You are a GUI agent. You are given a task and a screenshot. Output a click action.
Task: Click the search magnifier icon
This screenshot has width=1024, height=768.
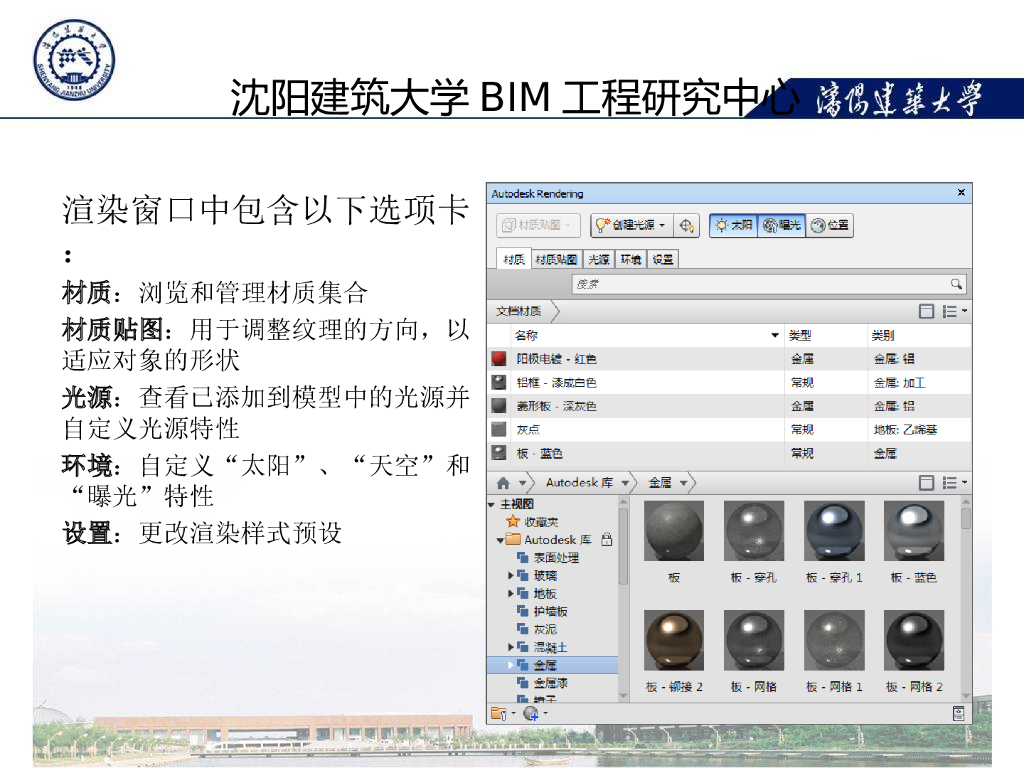(956, 283)
